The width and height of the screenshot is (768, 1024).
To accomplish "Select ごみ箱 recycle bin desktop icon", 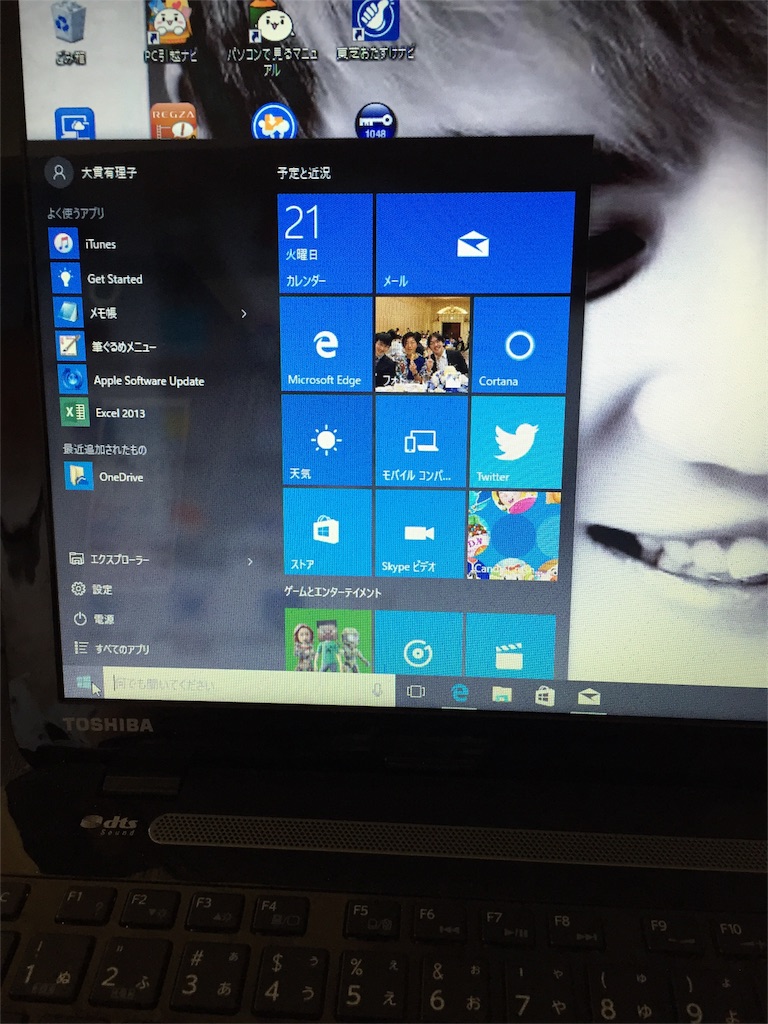I will pyautogui.click(x=69, y=33).
